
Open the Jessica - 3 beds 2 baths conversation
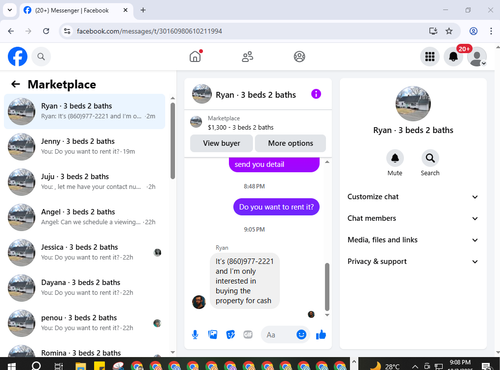(85, 253)
